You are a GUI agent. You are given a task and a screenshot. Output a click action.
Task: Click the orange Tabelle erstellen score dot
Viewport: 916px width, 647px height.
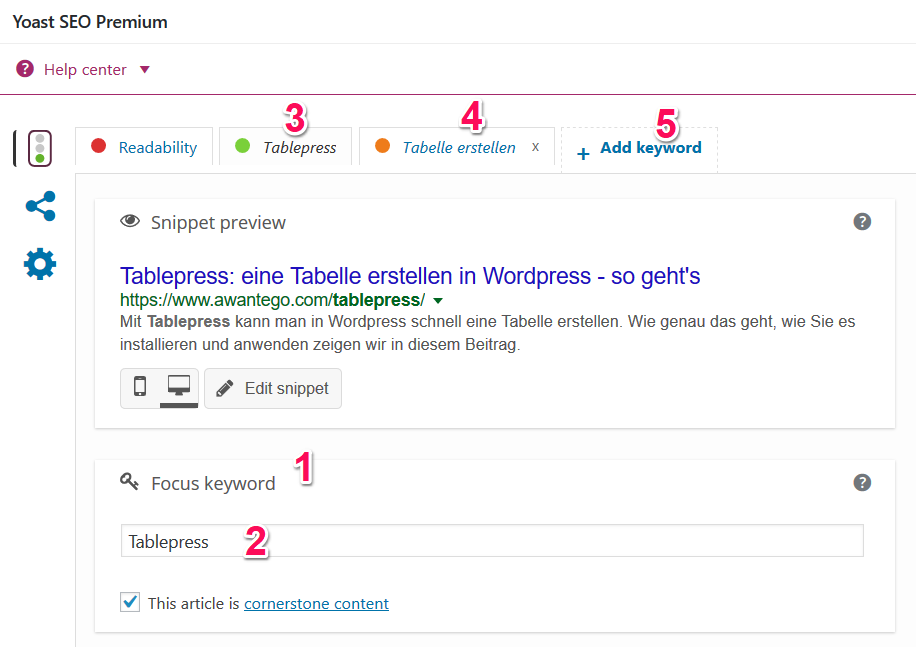[383, 145]
